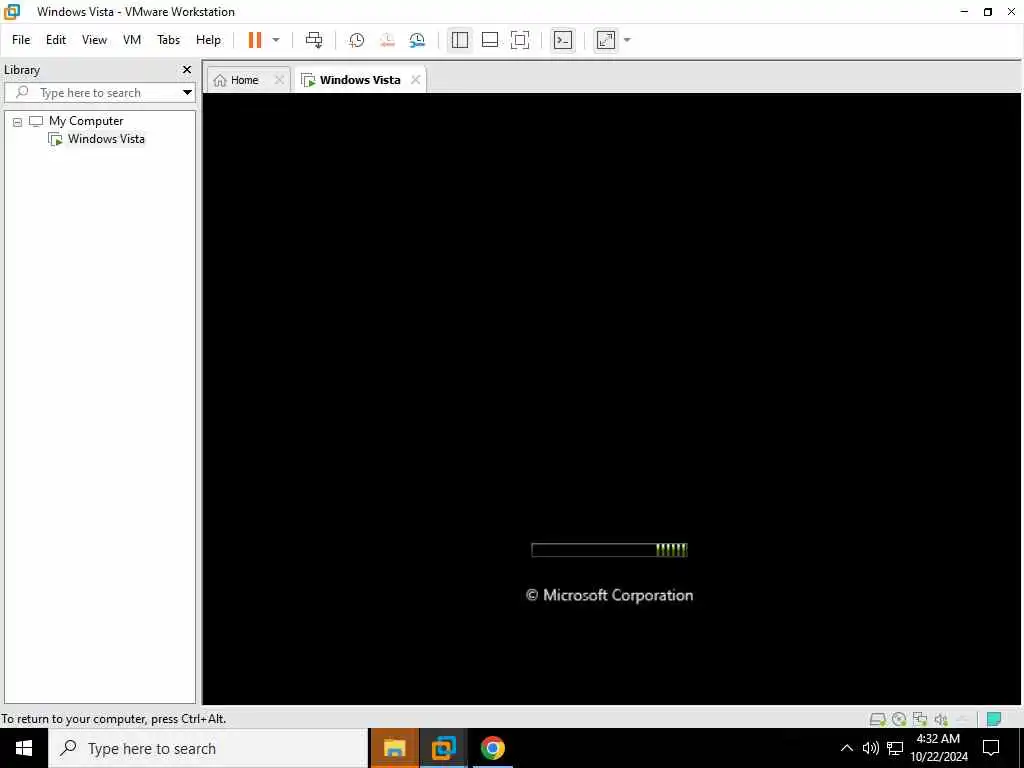Toggle the thumbnail bar view
Image resolution: width=1024 pixels, height=768 pixels.
click(x=490, y=40)
